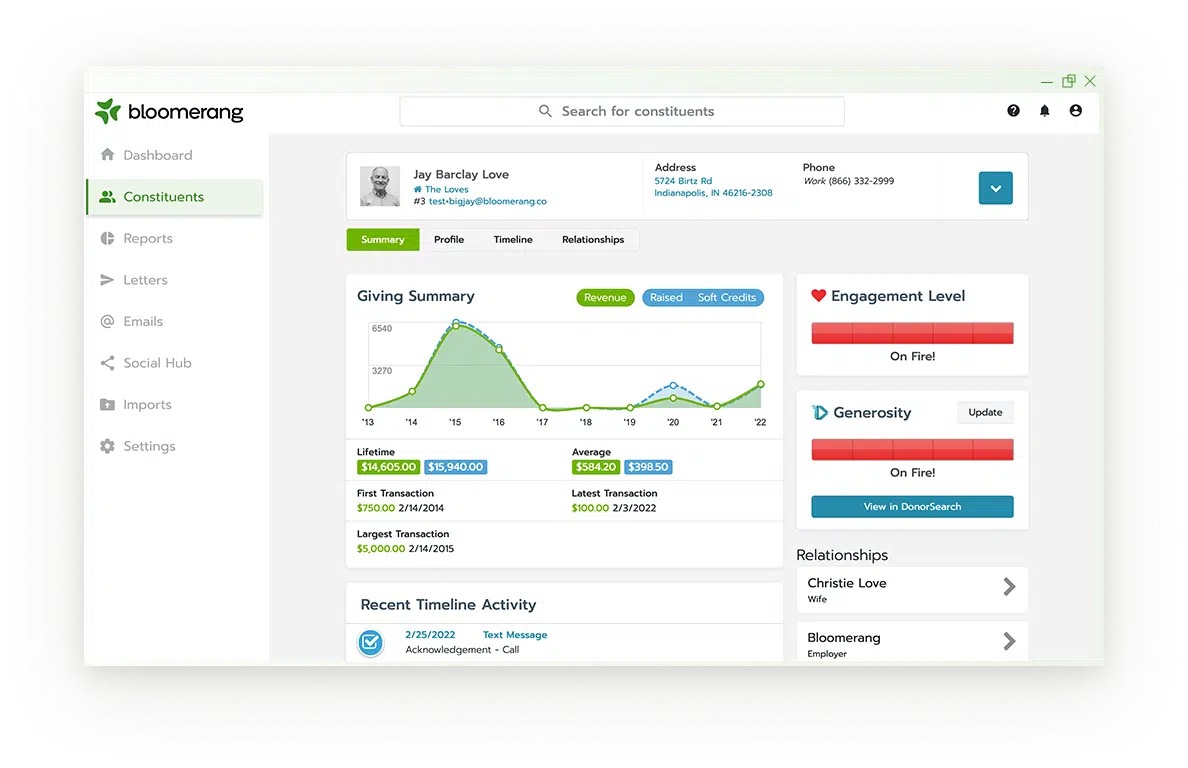Switch to the Timeline tab

[x=513, y=239]
